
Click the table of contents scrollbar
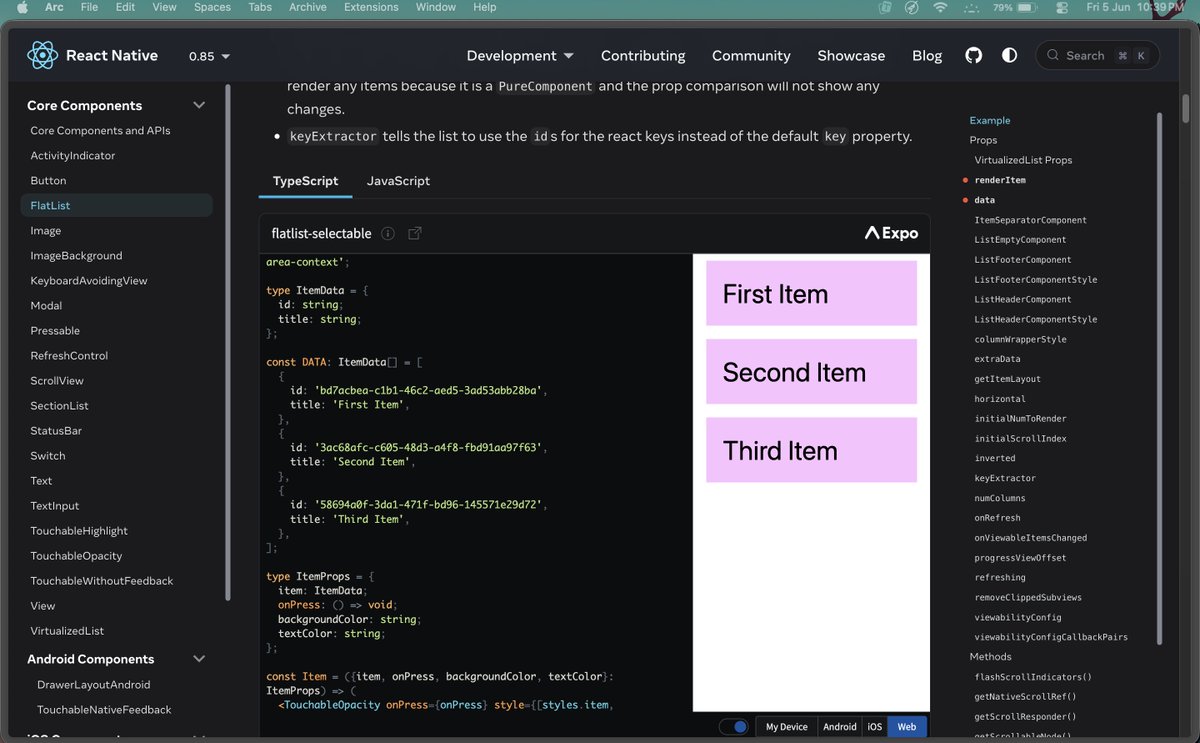point(1160,378)
